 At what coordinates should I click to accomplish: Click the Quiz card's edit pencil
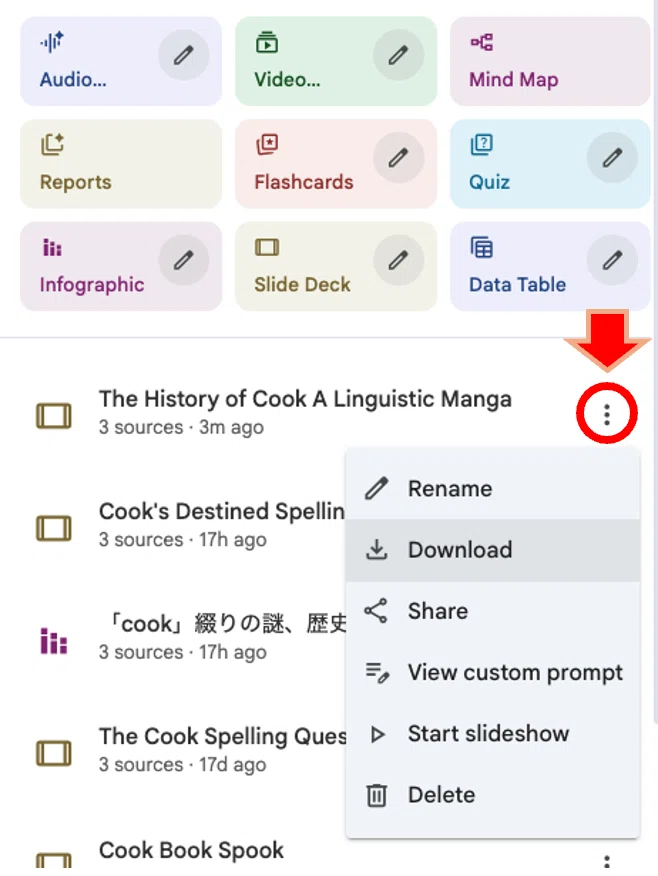pos(612,158)
